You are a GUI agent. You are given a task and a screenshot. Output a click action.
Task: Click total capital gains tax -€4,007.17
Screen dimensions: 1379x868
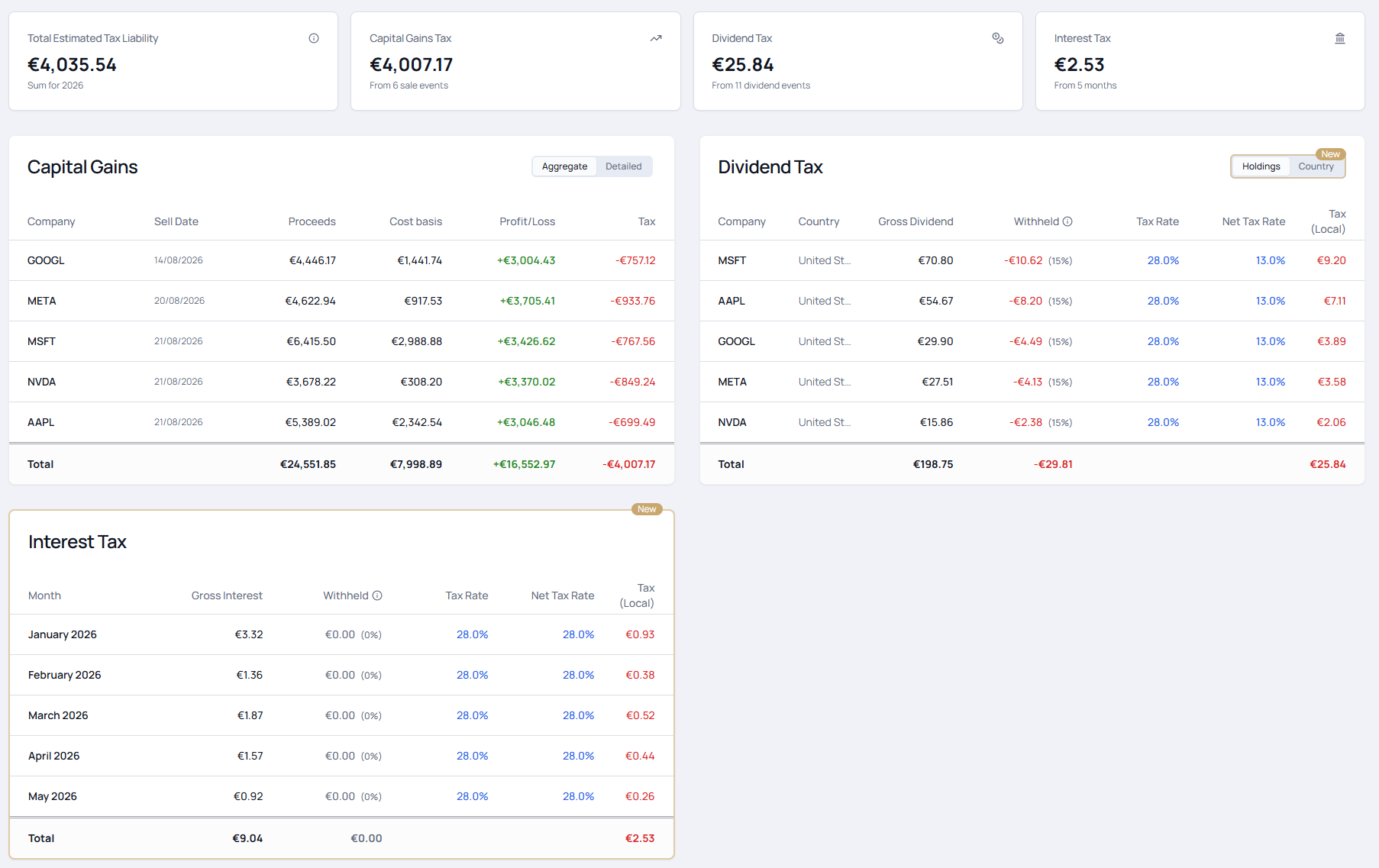coord(629,464)
